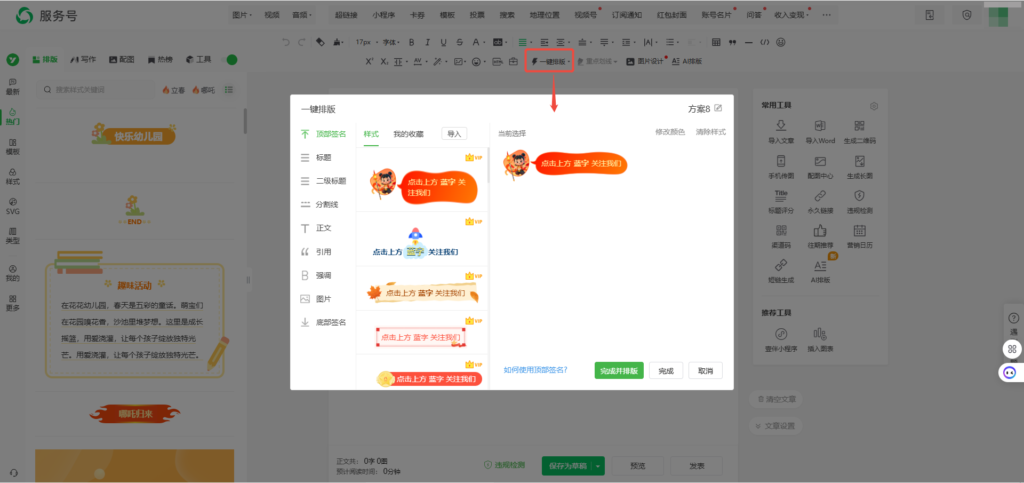Open the 音频 dropdown in top bar
The height and width of the screenshot is (483, 1024).
click(x=302, y=15)
